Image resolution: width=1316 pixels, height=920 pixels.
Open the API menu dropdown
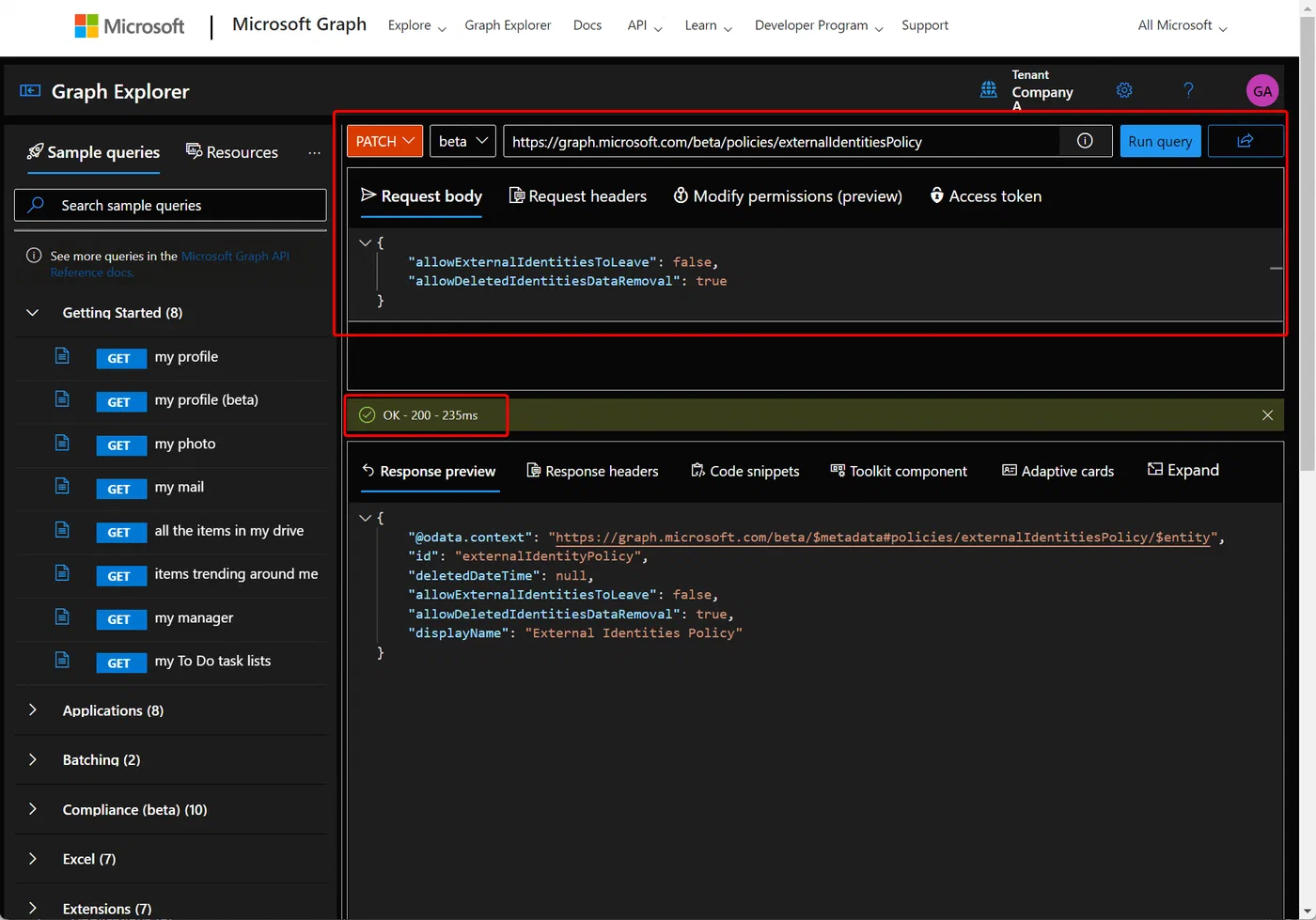[x=645, y=25]
